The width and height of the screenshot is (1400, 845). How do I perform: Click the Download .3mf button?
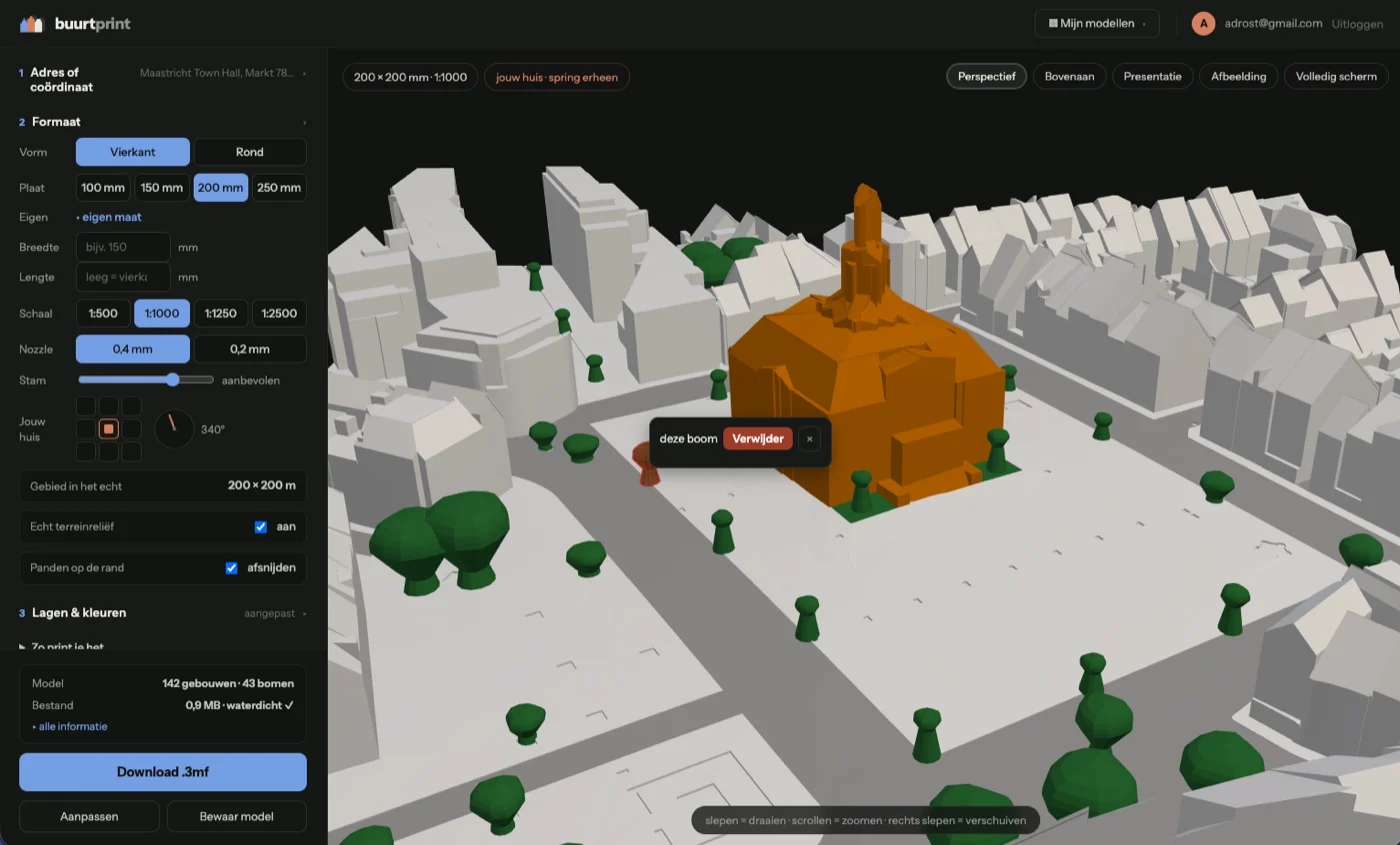[x=163, y=772]
